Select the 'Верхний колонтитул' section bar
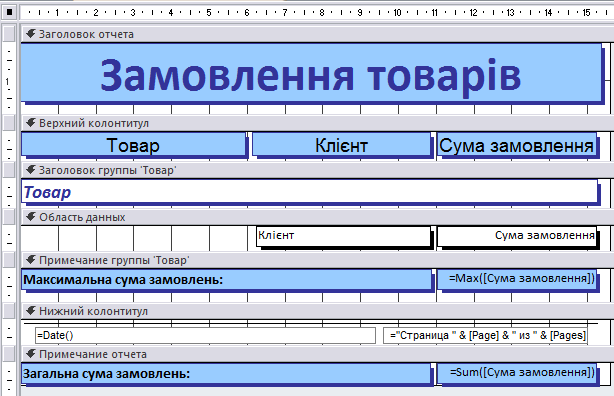 317,123
